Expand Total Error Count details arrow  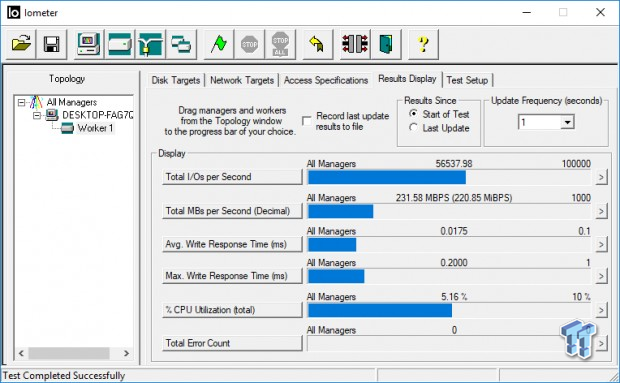click(601, 343)
